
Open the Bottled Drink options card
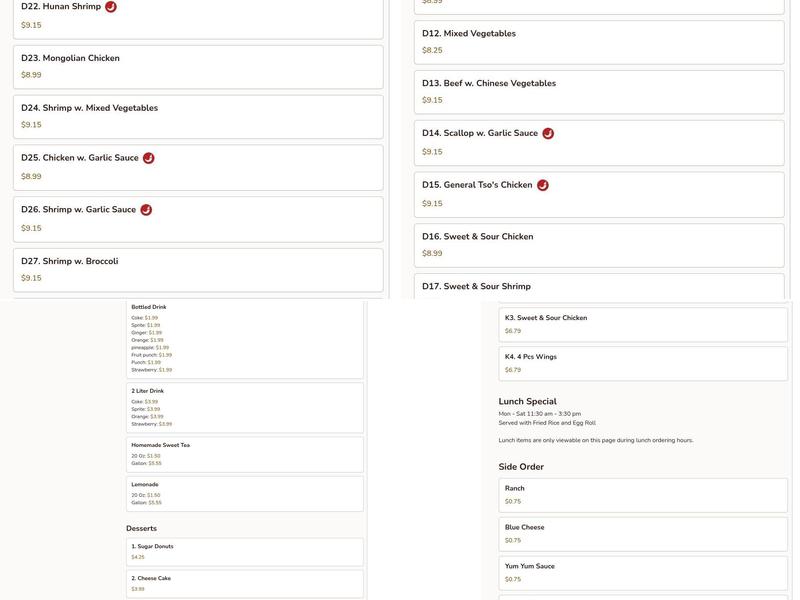[x=244, y=338]
